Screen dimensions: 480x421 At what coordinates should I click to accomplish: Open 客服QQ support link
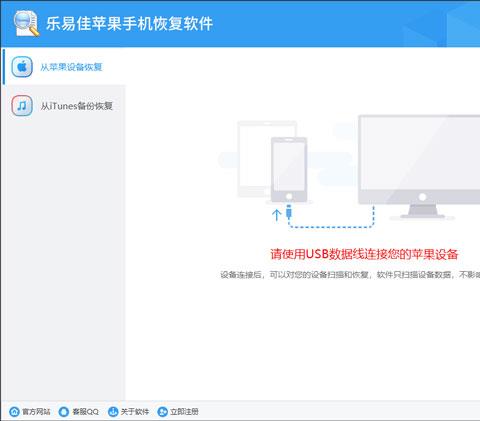point(85,412)
